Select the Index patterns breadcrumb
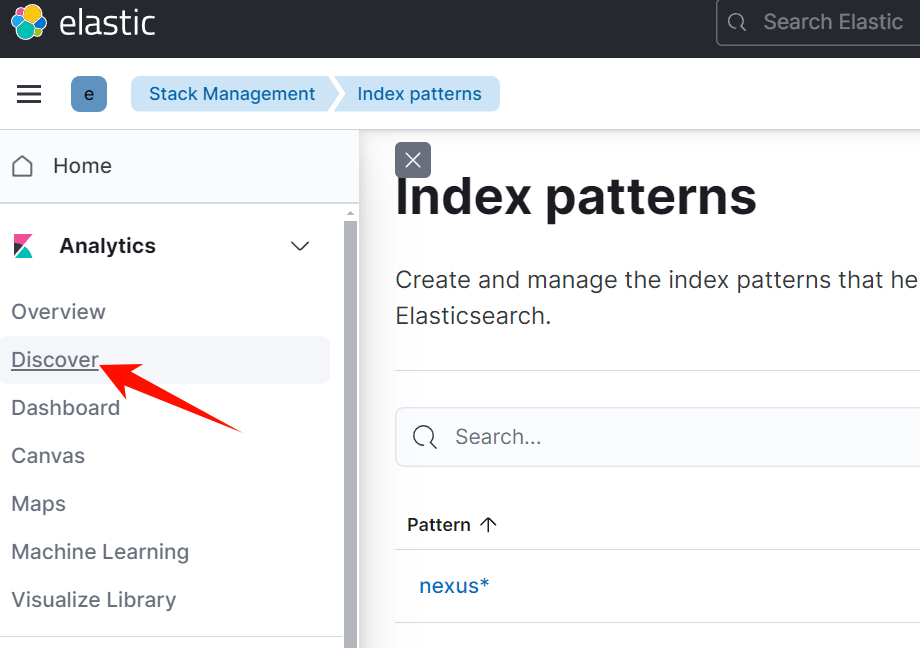The width and height of the screenshot is (920, 648). coord(419,94)
